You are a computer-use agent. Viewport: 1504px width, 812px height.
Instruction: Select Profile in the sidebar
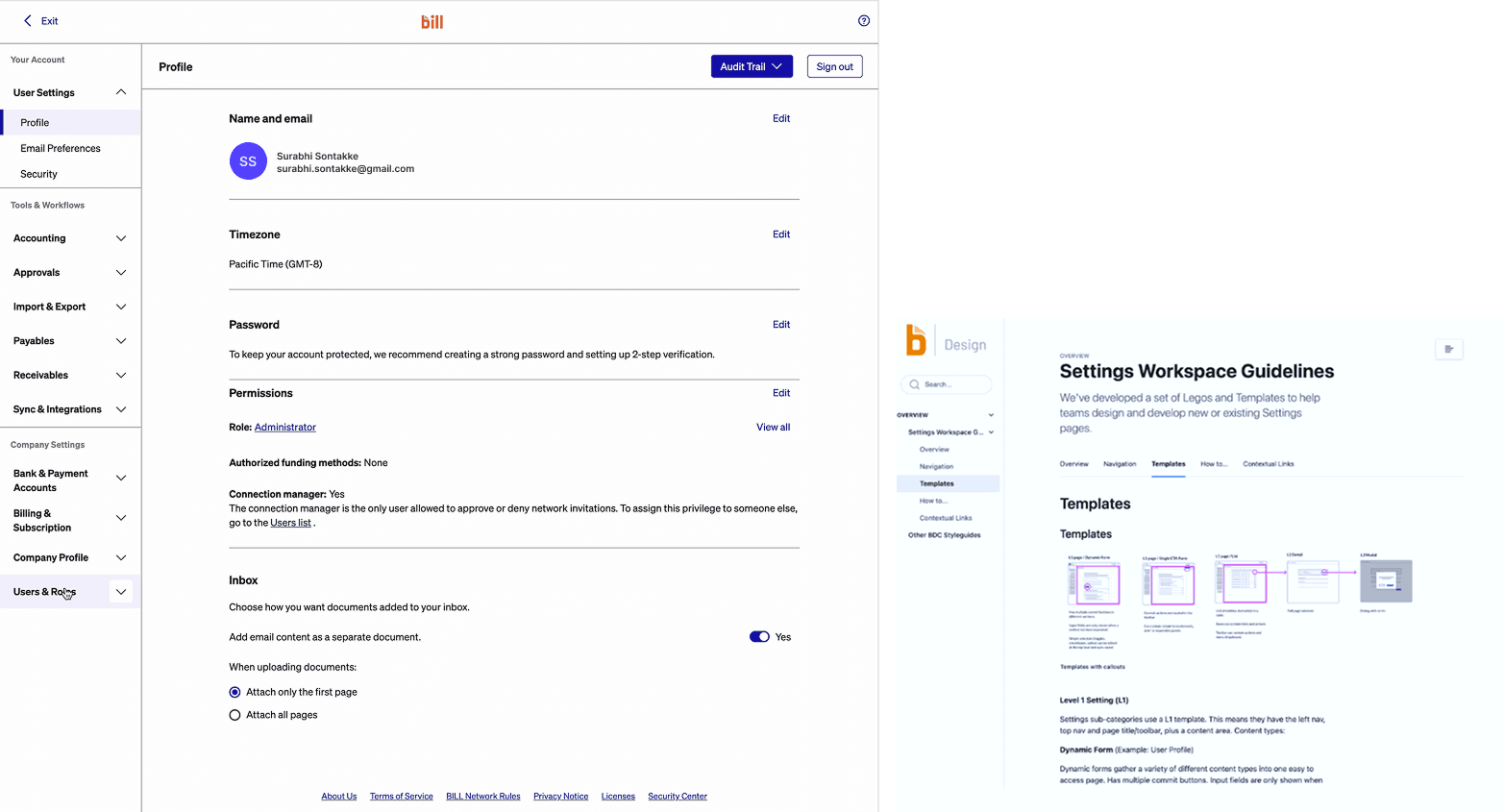tap(70, 123)
